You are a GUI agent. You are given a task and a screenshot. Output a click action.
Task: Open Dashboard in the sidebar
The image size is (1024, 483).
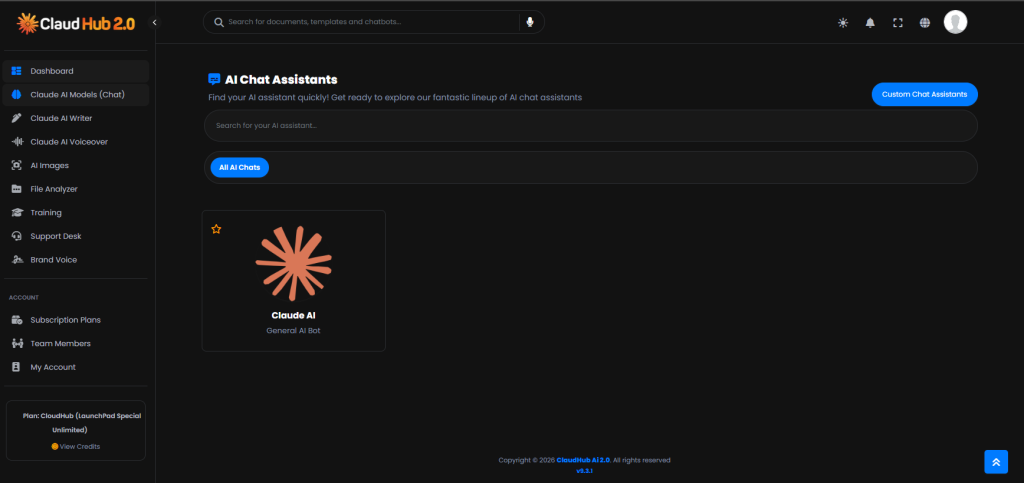click(76, 71)
